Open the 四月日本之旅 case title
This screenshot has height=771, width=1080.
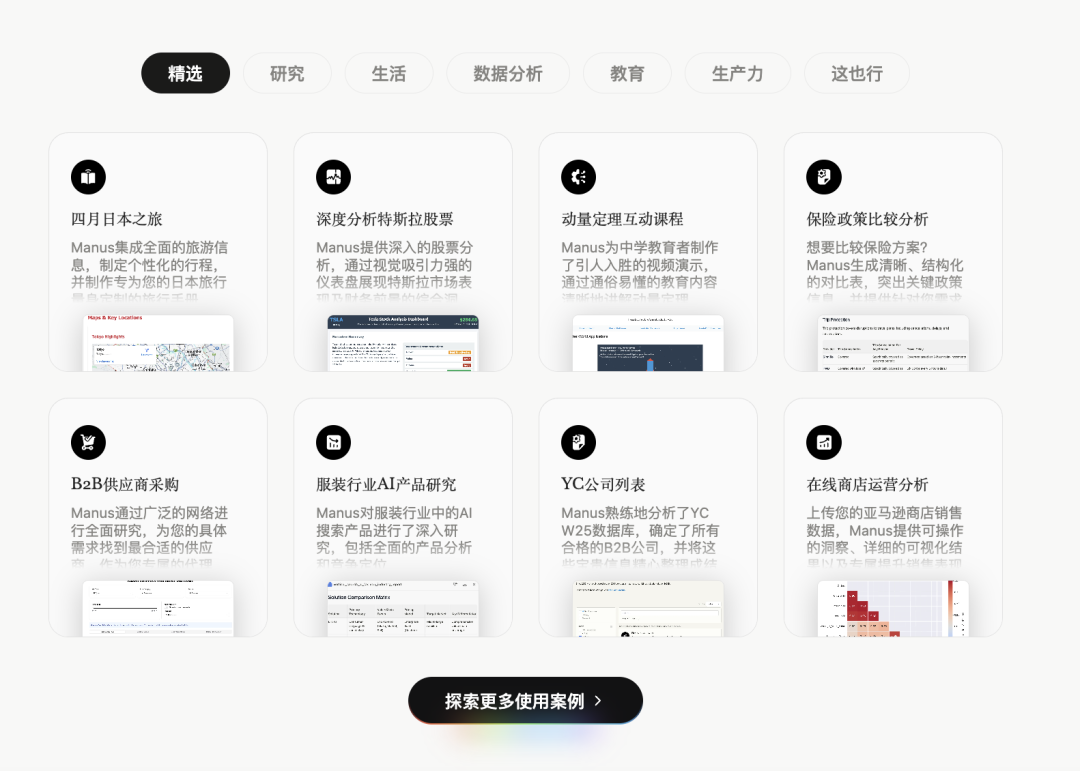click(x=116, y=219)
